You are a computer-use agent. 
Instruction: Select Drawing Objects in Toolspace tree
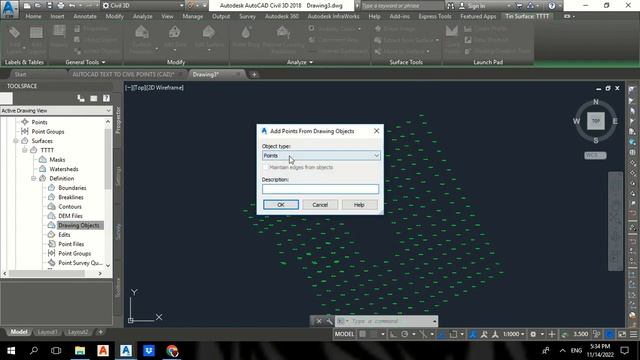point(79,225)
